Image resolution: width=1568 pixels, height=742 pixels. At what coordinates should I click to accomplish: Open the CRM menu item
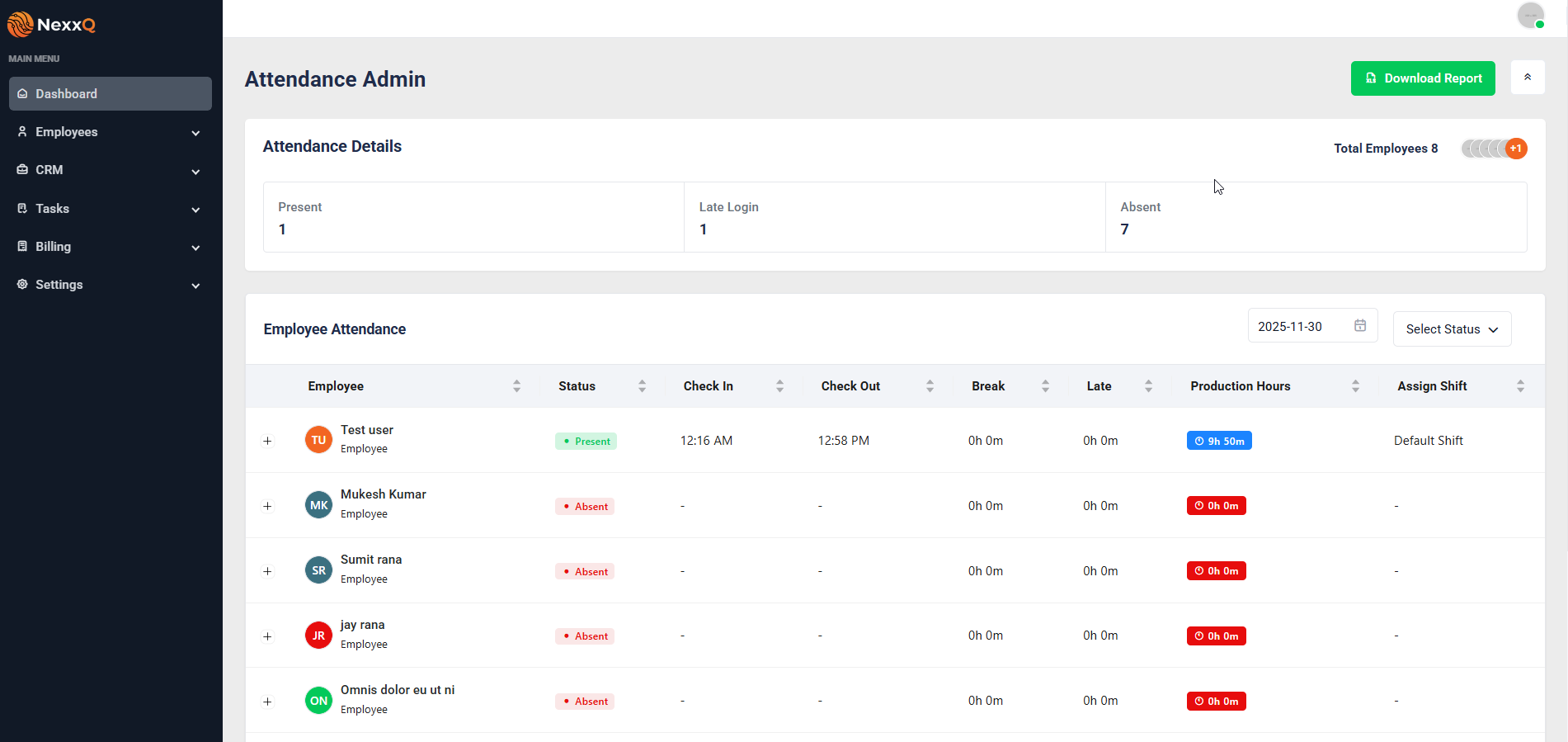tap(111, 170)
